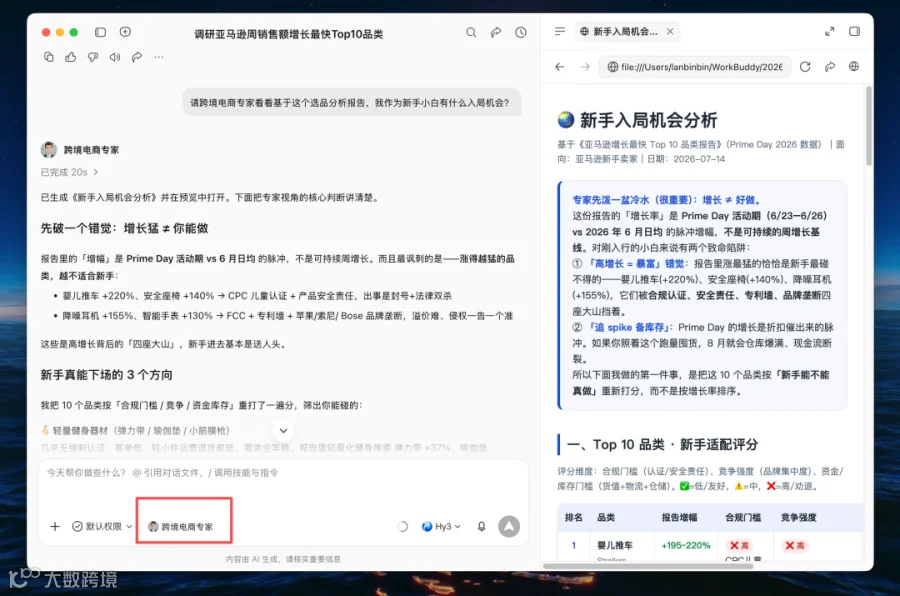This screenshot has height=596, width=900.
Task: Click heading 先破一个错觉：增长猛 ≠ 你能做
Action: click(x=125, y=229)
